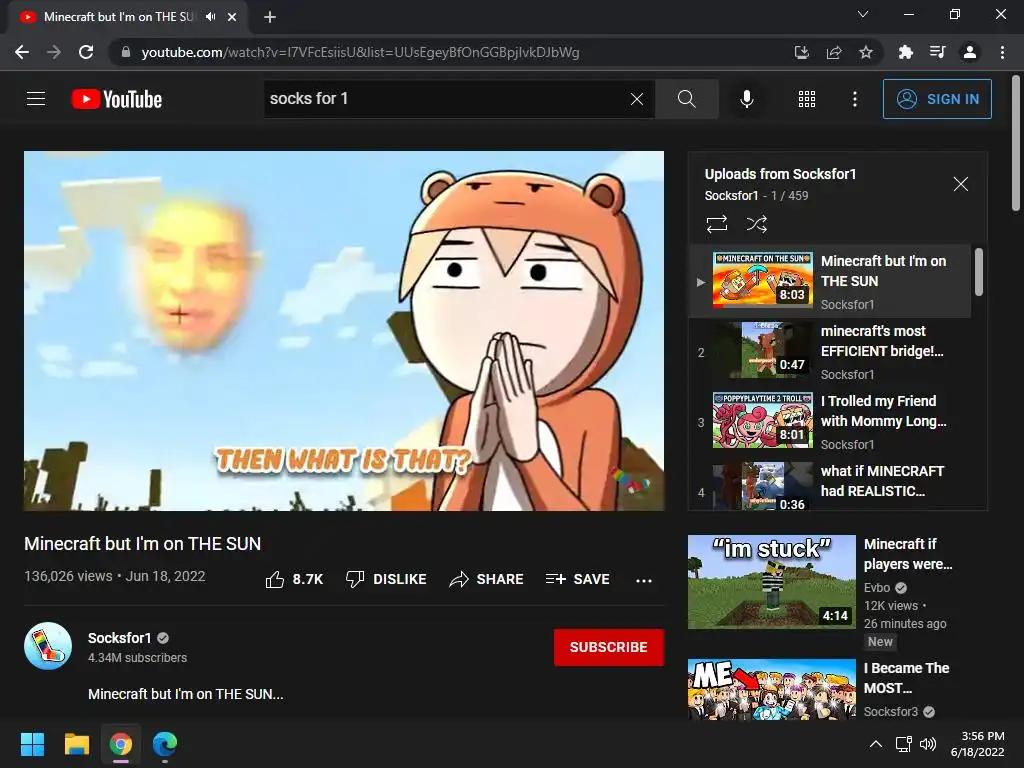The height and width of the screenshot is (768, 1024).
Task: Open File Explorer from taskbar
Action: click(x=76, y=744)
